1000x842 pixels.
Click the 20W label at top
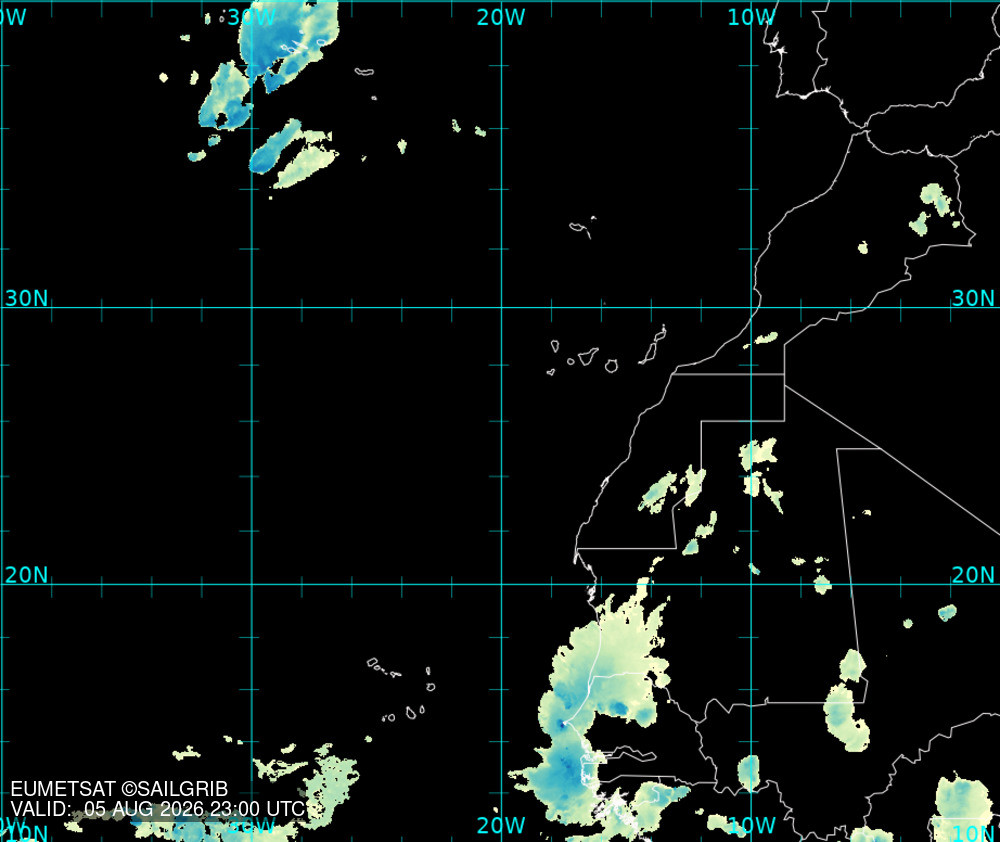coord(501,17)
